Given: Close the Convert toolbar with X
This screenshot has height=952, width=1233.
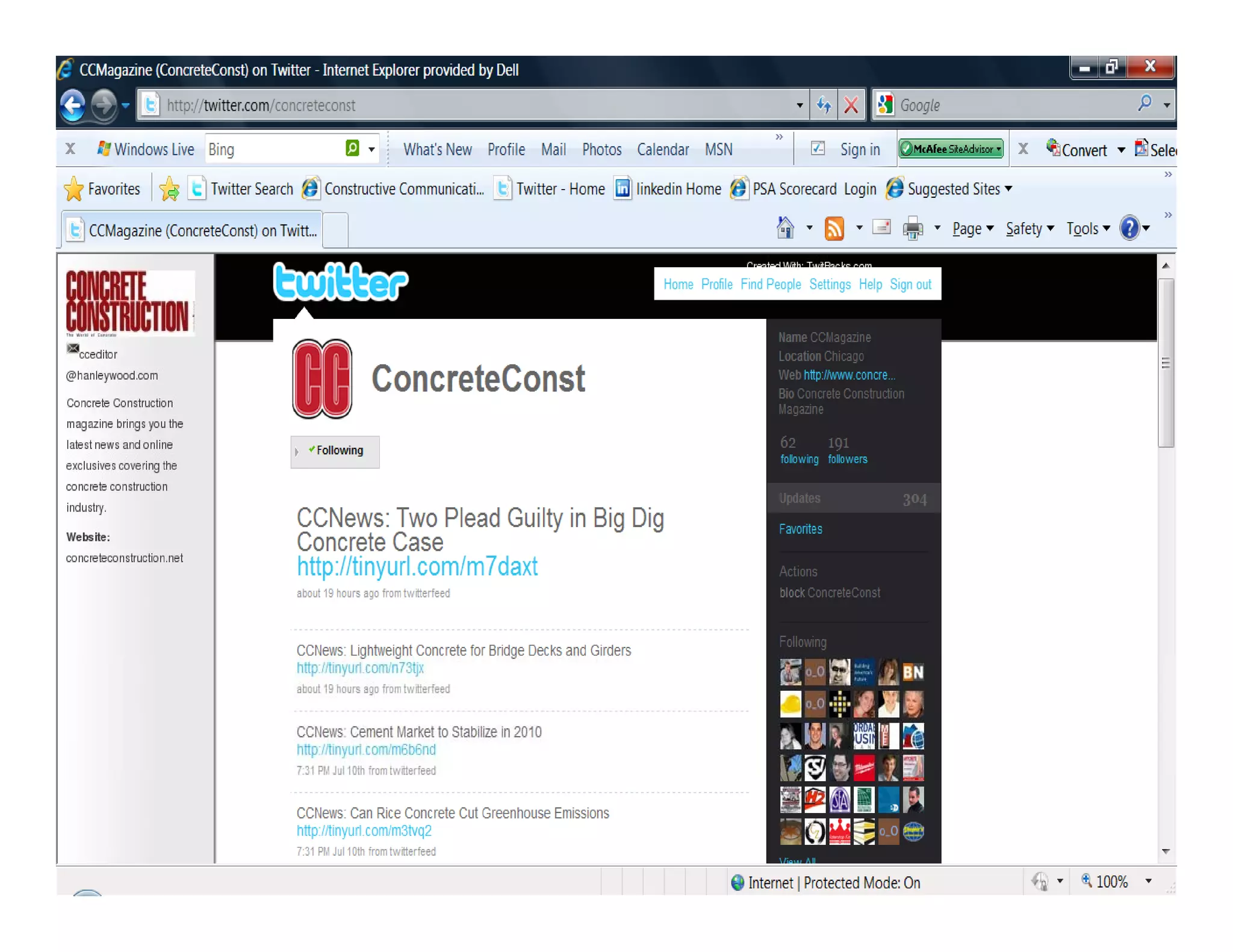Looking at the screenshot, I should tap(1023, 149).
